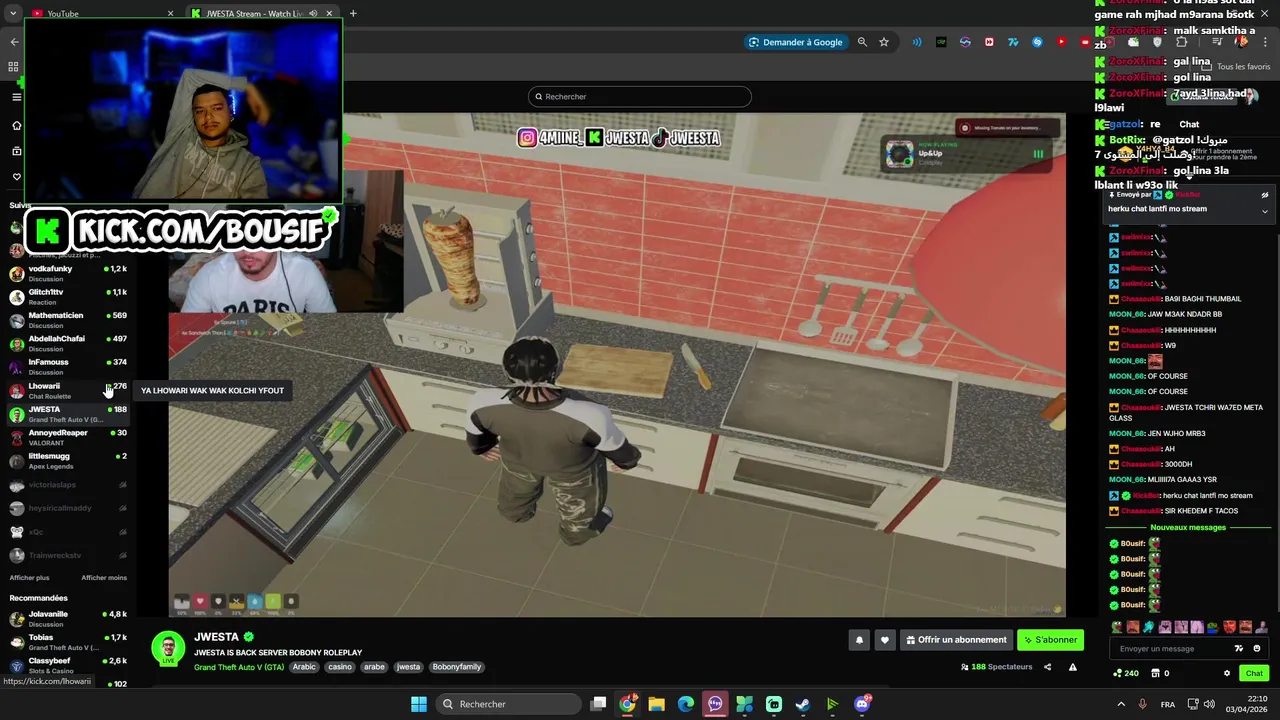This screenshot has width=1280, height=720.
Task: Click the chat translate icon
Action: click(1239, 648)
